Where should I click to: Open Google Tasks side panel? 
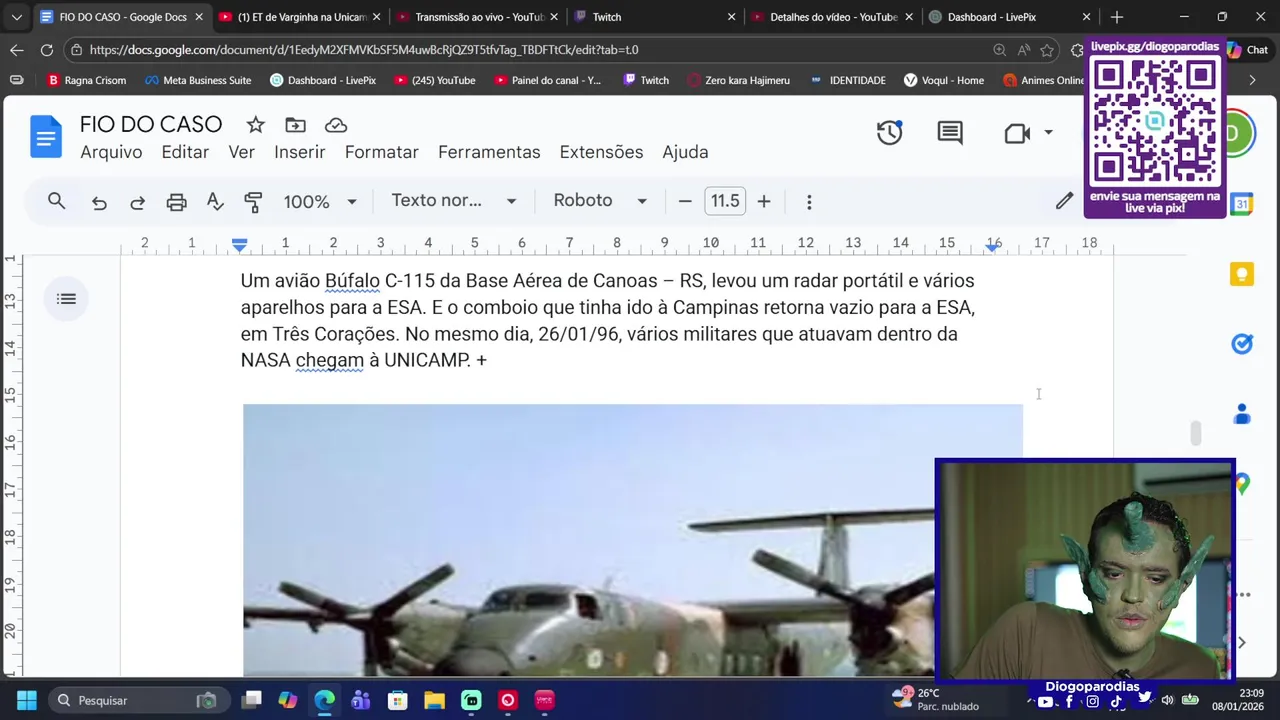[x=1242, y=344]
